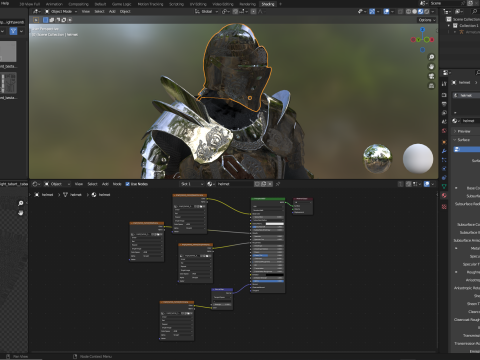Select rendered viewport shading
480x360 pixels.
point(426,11)
